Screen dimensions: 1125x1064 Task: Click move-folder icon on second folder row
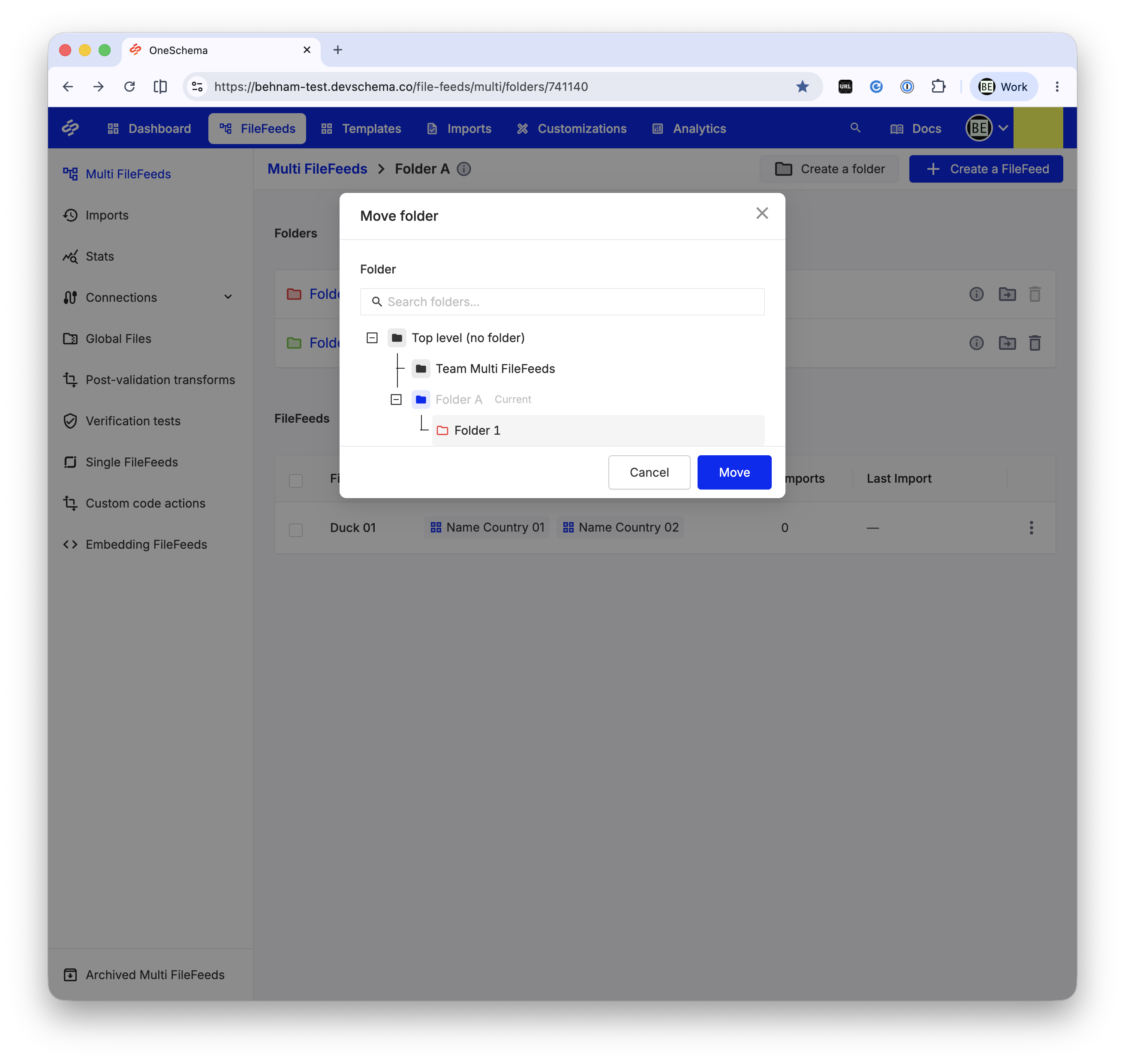tap(1007, 343)
